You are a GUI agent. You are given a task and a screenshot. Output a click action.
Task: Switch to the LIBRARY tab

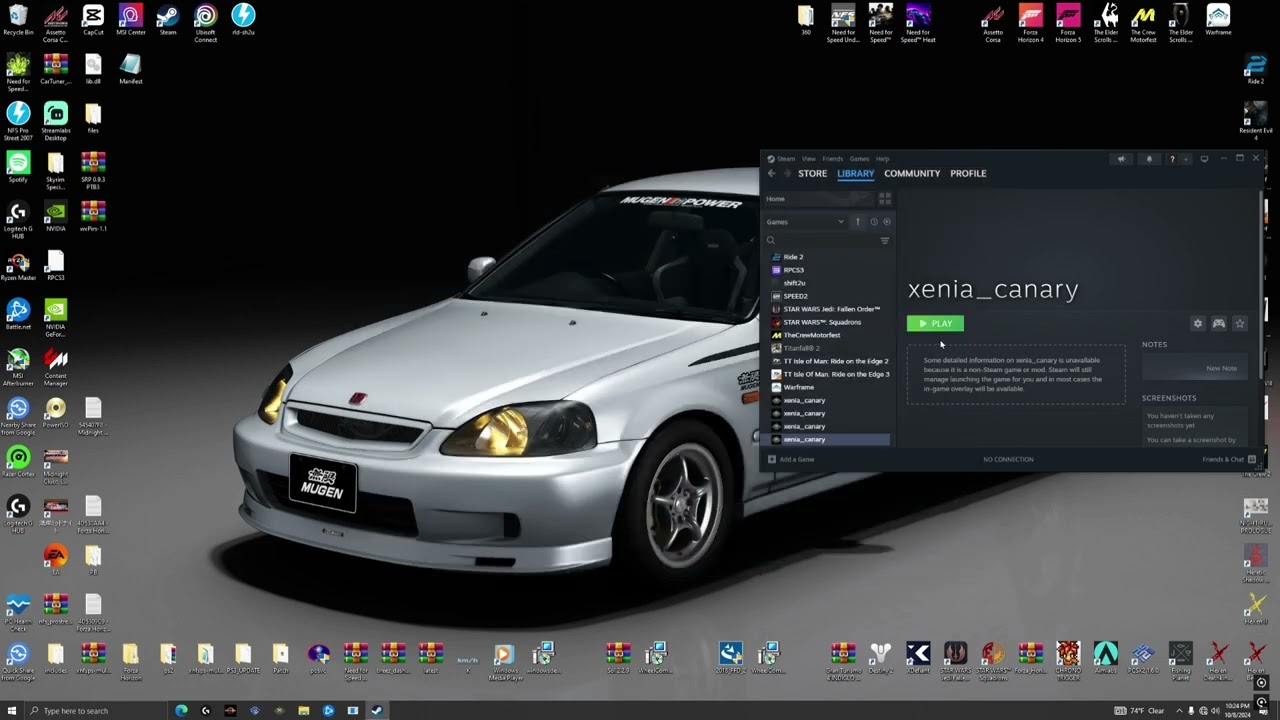click(x=855, y=173)
